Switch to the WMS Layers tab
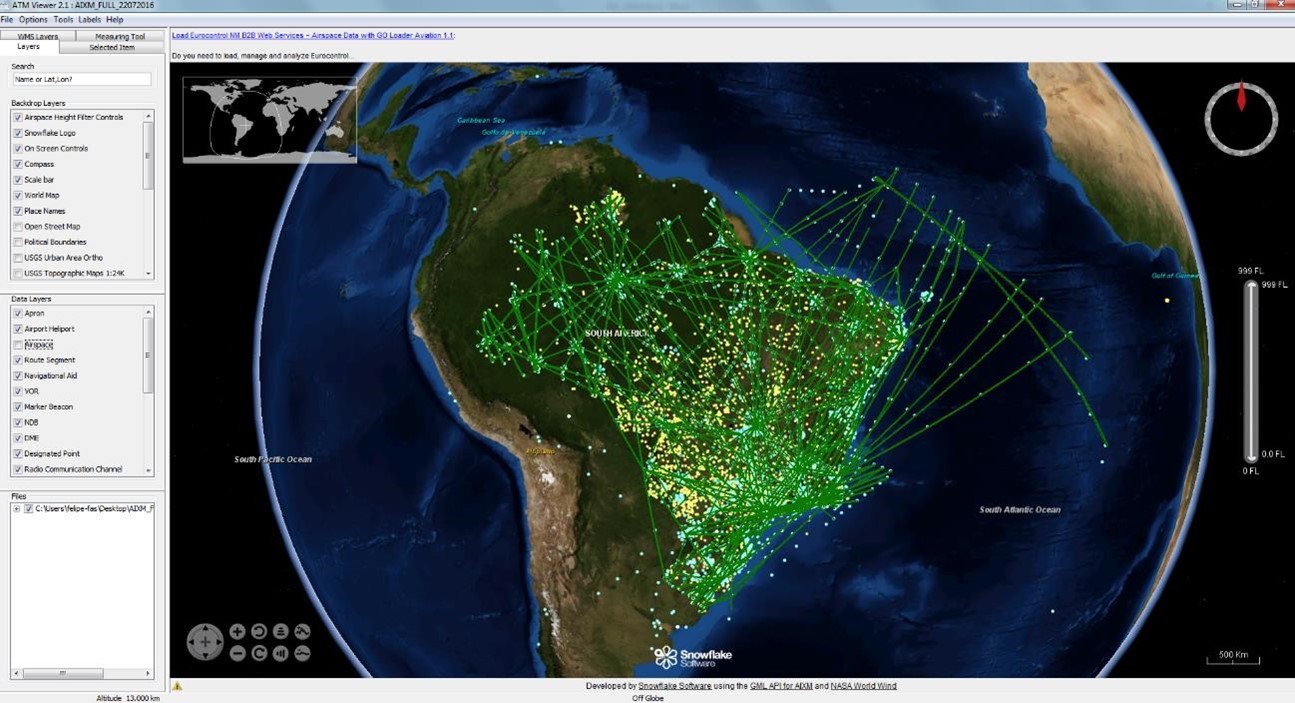The image size is (1295, 703). tap(38, 36)
